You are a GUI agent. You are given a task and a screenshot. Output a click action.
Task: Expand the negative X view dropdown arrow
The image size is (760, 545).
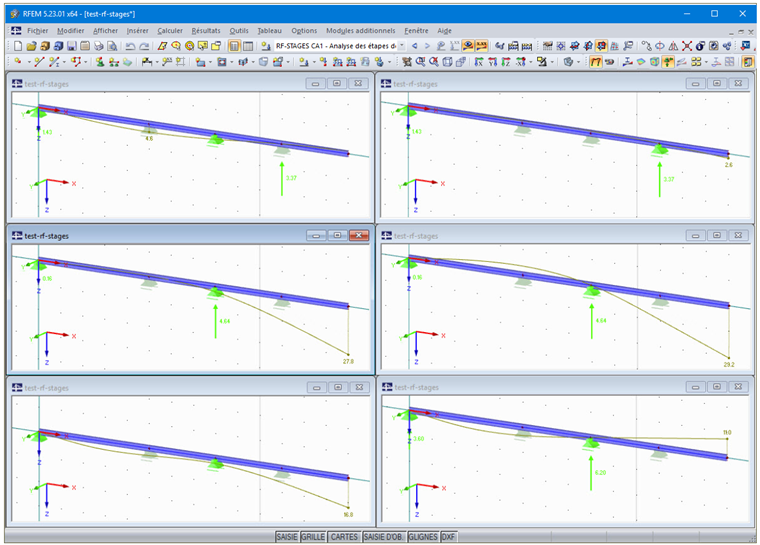tap(531, 62)
